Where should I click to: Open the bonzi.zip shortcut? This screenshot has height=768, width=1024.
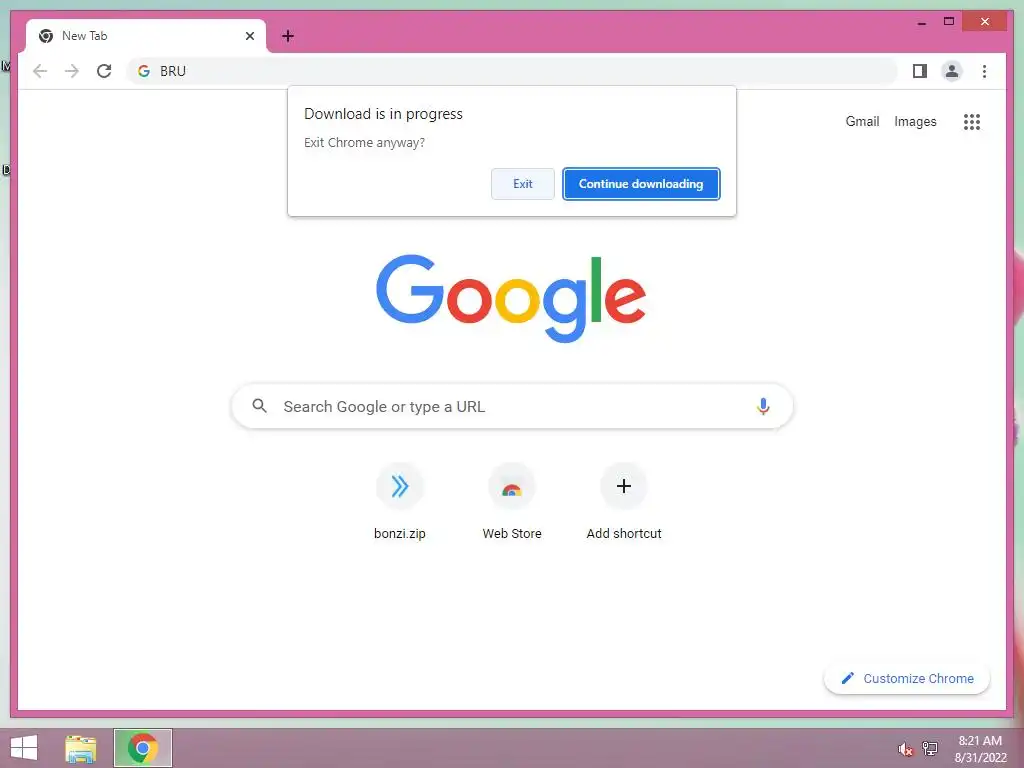(400, 502)
